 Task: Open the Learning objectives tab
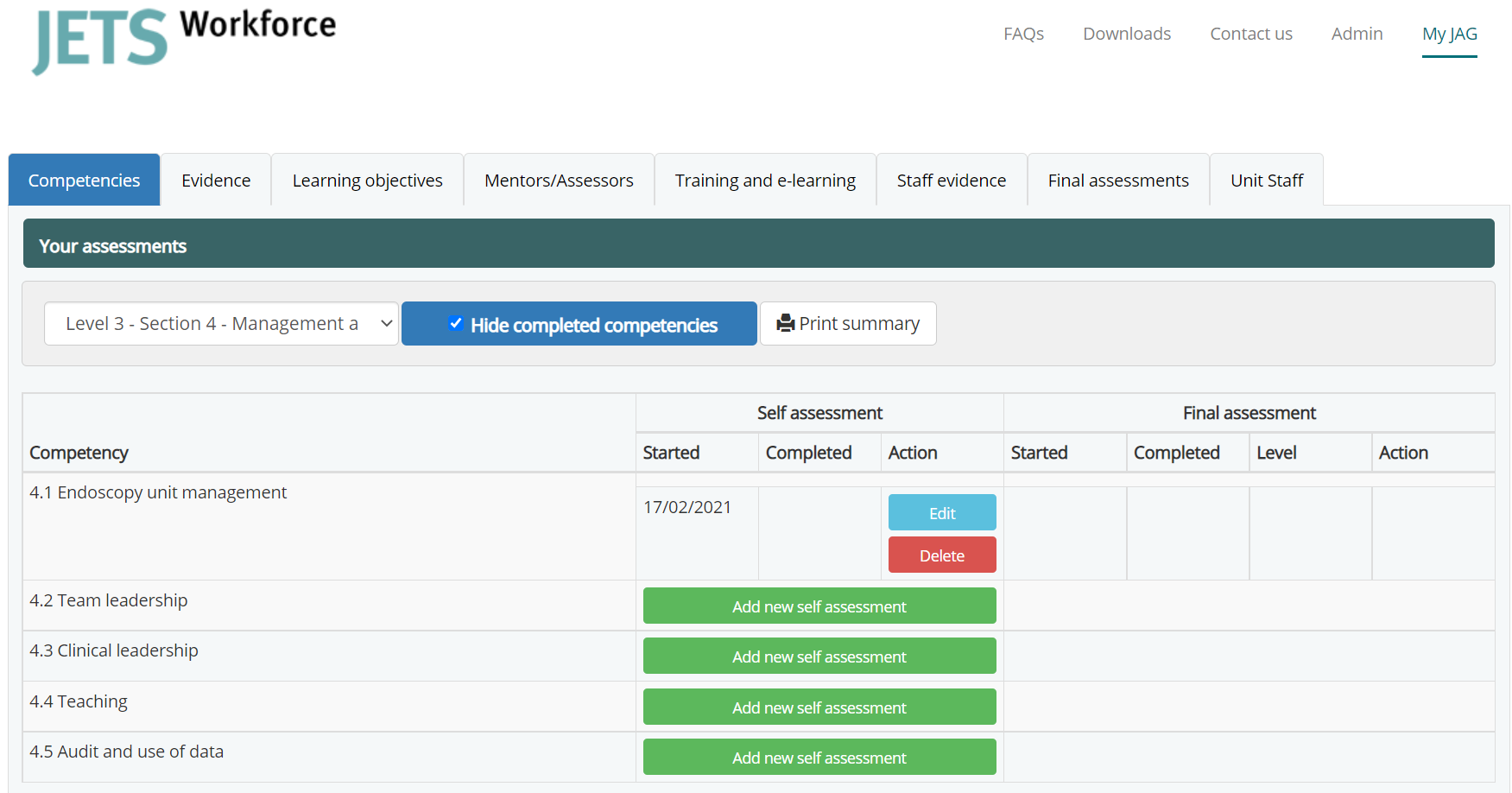pos(367,181)
